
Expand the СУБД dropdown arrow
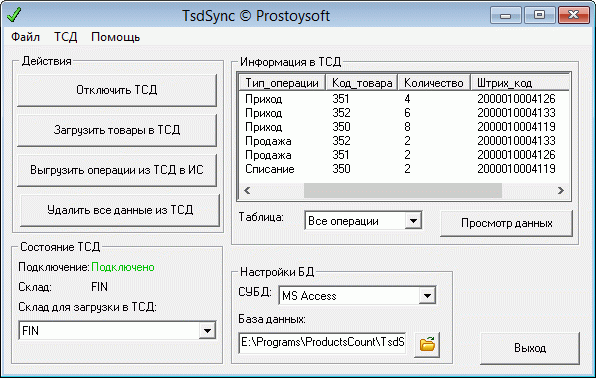click(427, 295)
